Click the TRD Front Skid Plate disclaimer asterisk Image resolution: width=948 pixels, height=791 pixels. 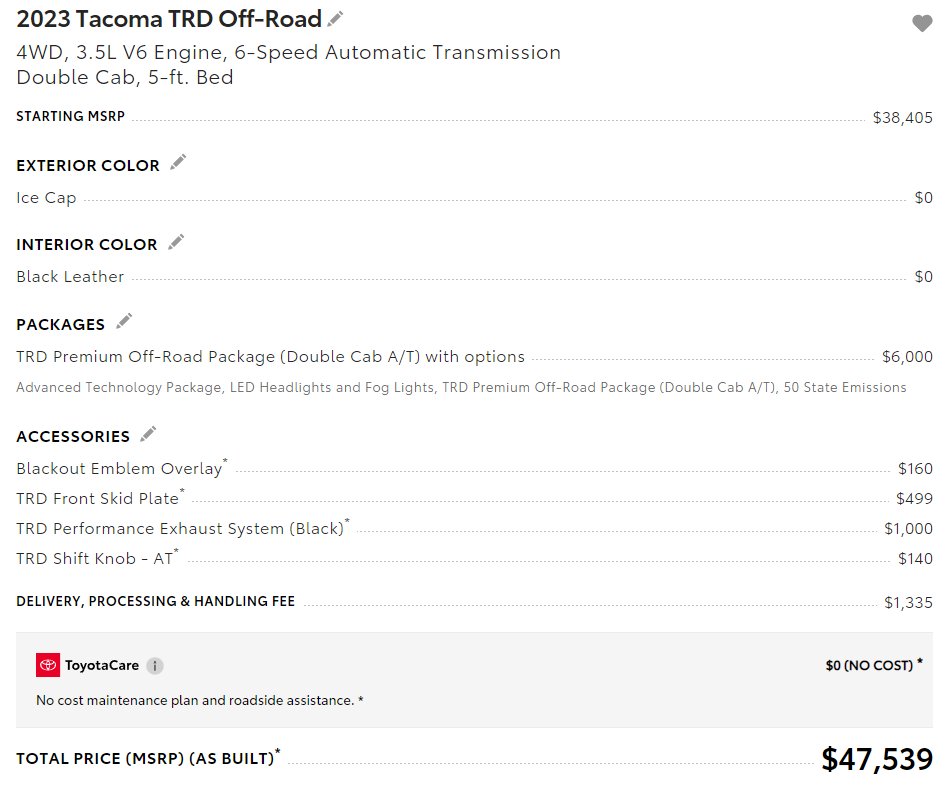tap(182, 491)
